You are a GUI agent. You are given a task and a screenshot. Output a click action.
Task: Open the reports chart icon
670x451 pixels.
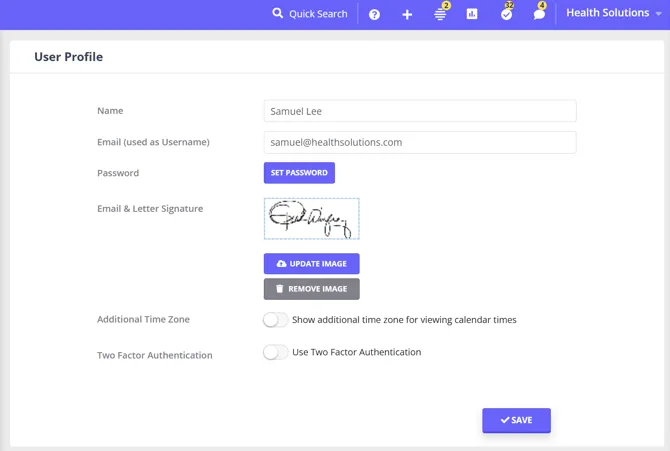pyautogui.click(x=472, y=14)
